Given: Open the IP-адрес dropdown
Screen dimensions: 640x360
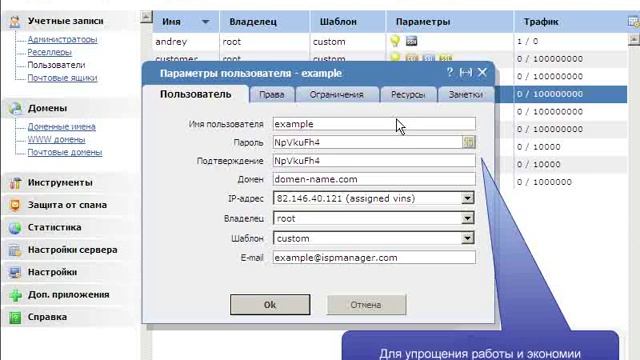Looking at the screenshot, I should click(467, 198).
